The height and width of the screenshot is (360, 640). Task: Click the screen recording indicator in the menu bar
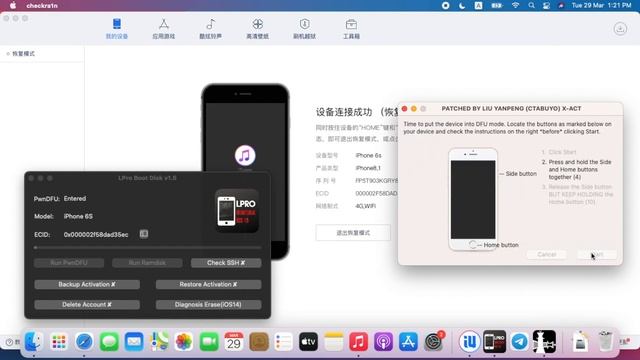pos(445,5)
